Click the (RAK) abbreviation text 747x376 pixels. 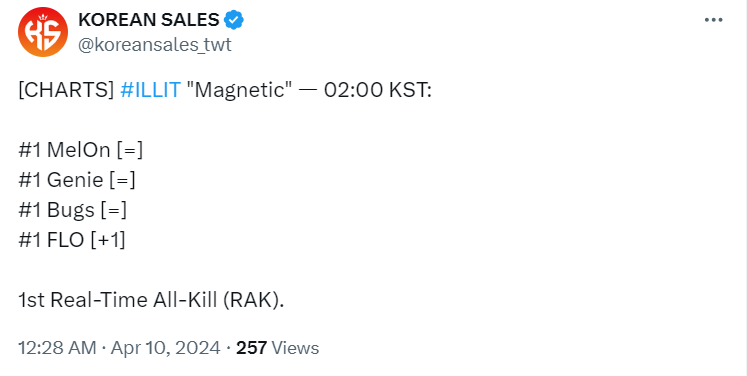253,300
